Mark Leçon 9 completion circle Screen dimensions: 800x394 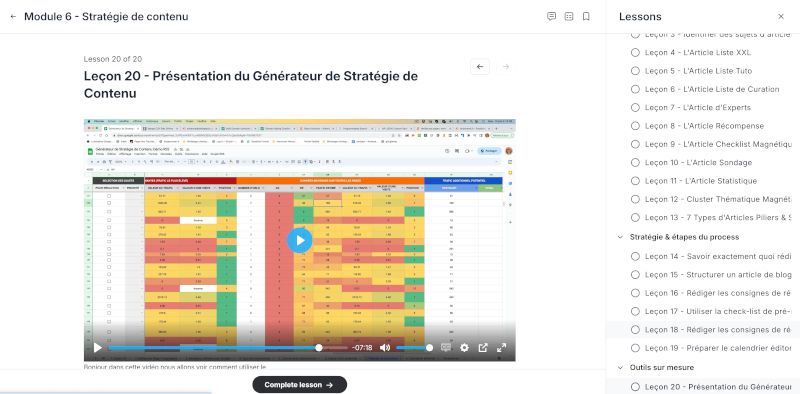(635, 144)
